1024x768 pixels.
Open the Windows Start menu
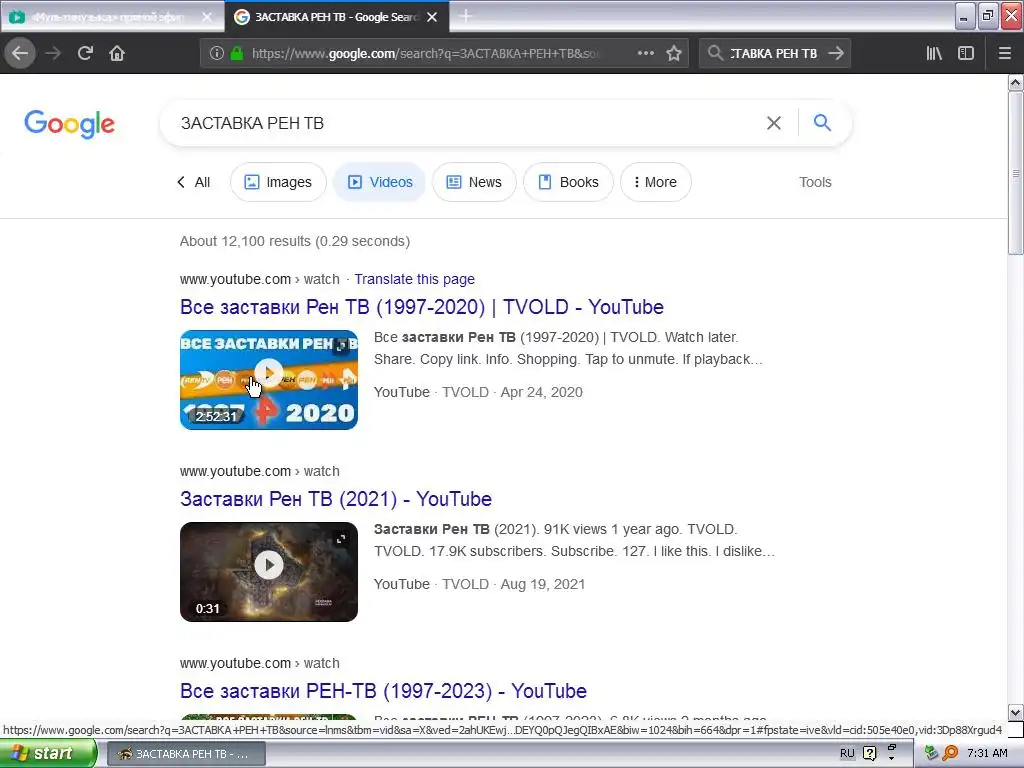coord(47,754)
